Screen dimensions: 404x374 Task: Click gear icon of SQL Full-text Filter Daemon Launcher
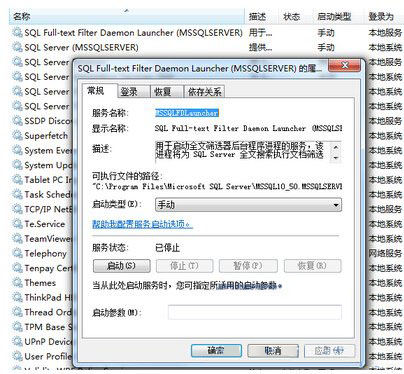tap(17, 33)
